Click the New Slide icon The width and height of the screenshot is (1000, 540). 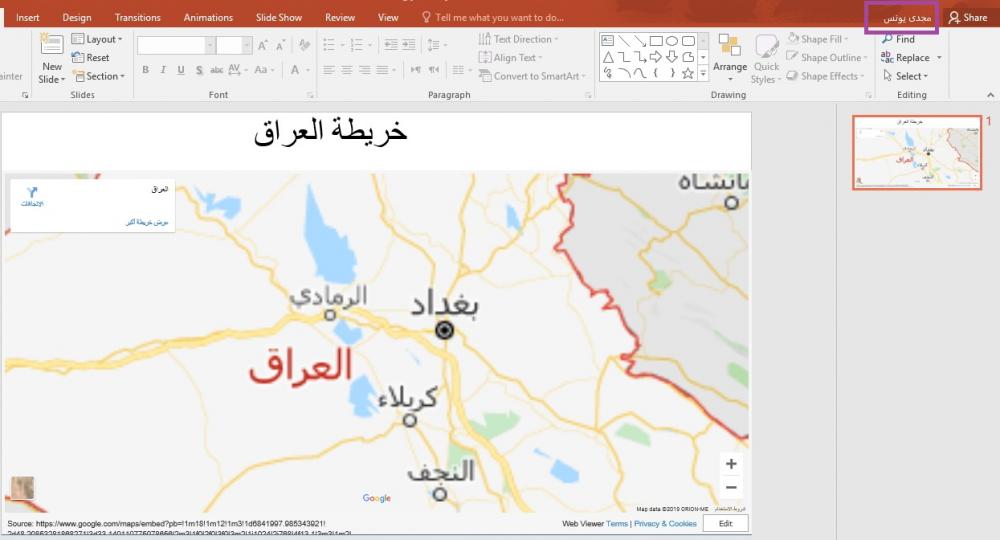51,45
